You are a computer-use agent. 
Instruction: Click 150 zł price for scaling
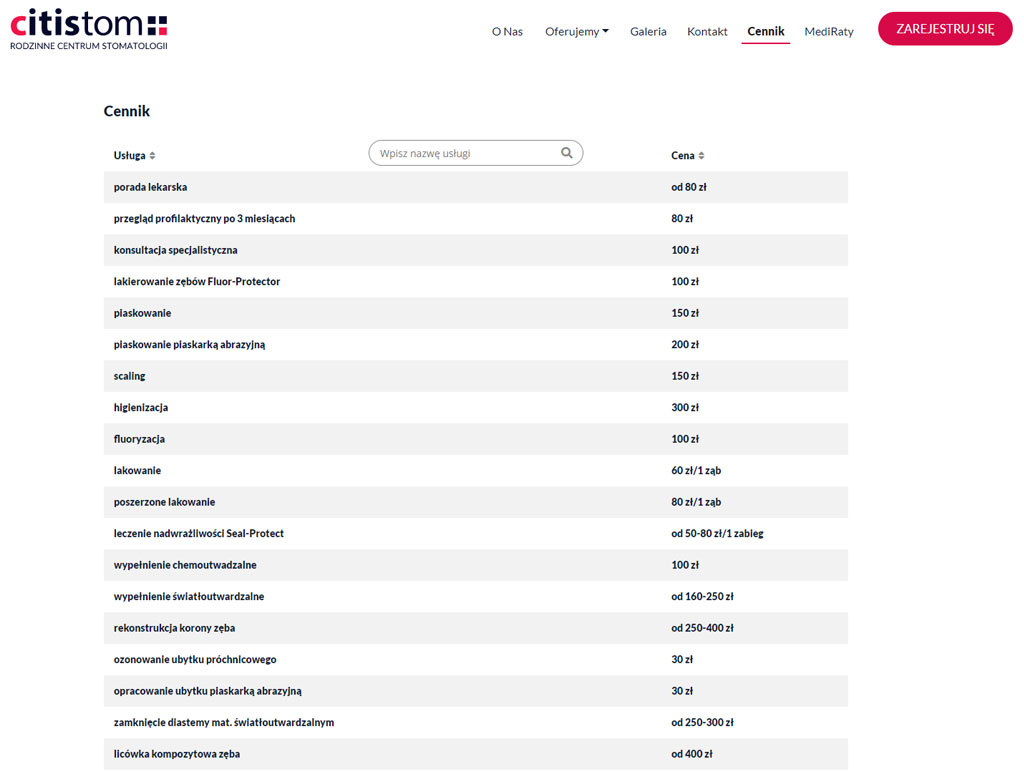[685, 376]
